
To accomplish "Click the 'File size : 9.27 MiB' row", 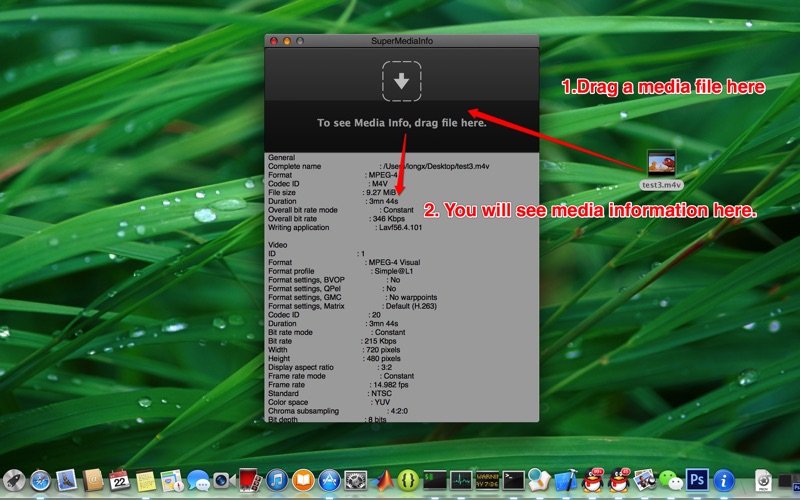I will tap(332, 192).
